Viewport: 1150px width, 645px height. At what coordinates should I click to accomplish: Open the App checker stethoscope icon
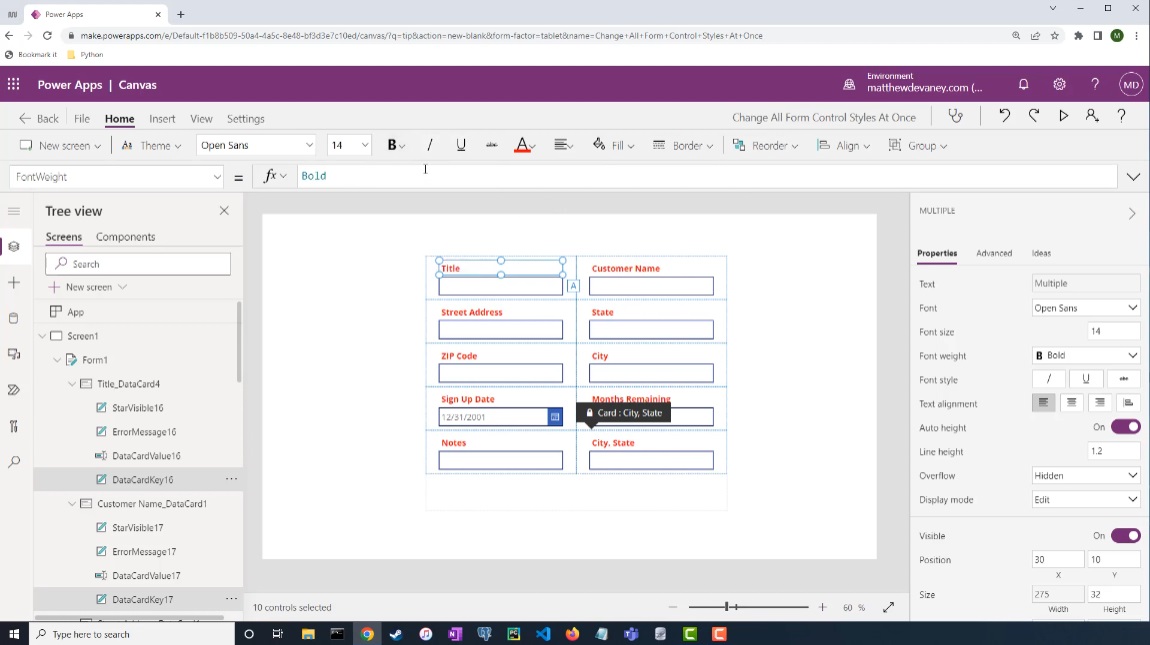pos(956,116)
